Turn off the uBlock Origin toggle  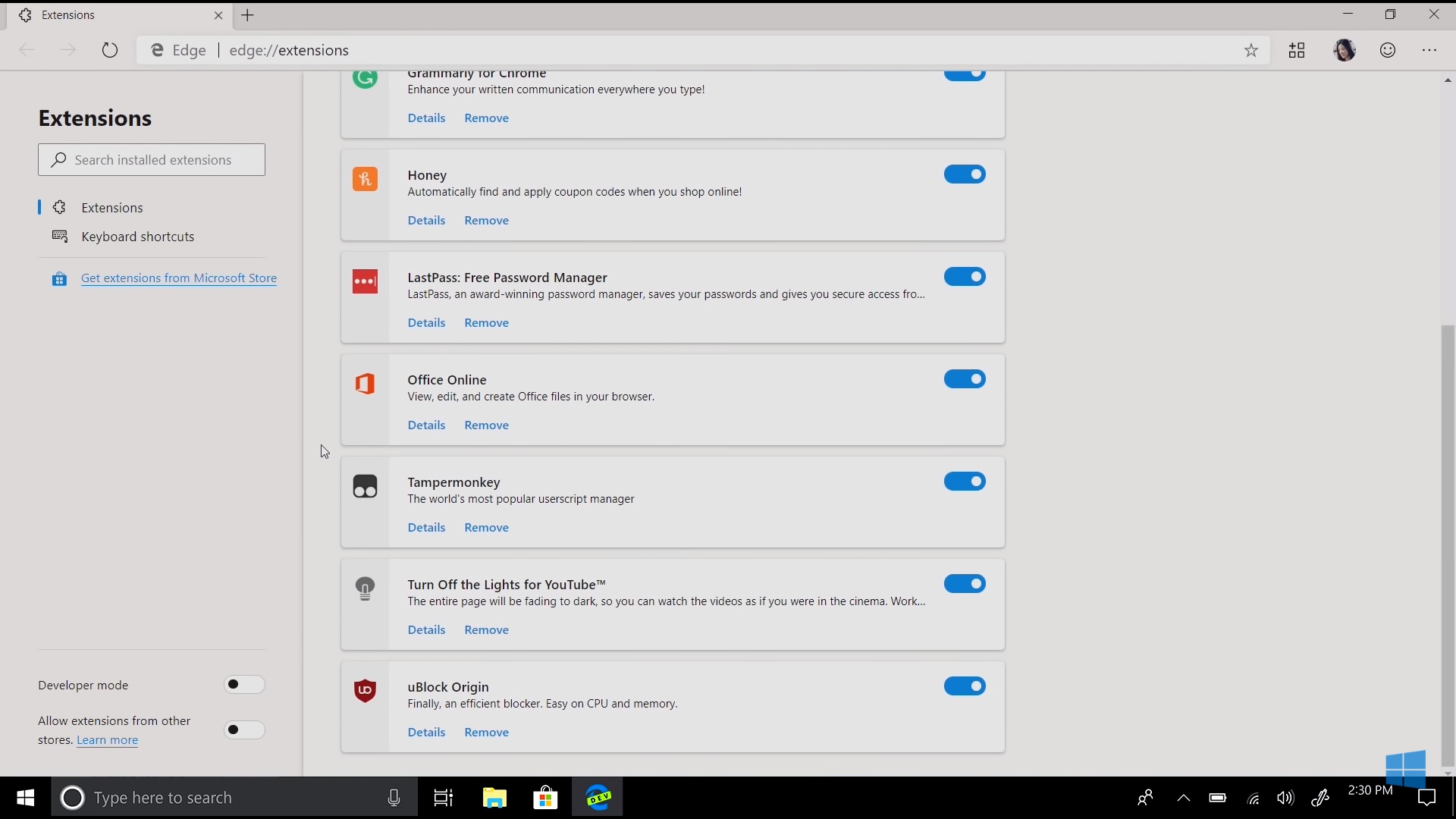(965, 686)
